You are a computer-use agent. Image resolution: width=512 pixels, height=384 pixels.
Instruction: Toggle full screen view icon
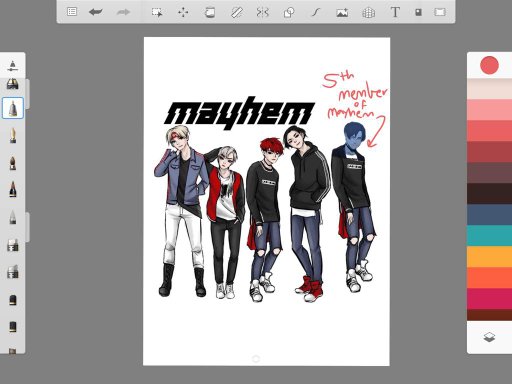[440, 12]
